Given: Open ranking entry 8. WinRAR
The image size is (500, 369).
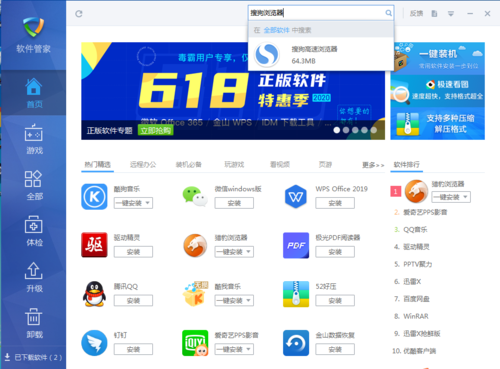Looking at the screenshot, I should click(x=411, y=316).
